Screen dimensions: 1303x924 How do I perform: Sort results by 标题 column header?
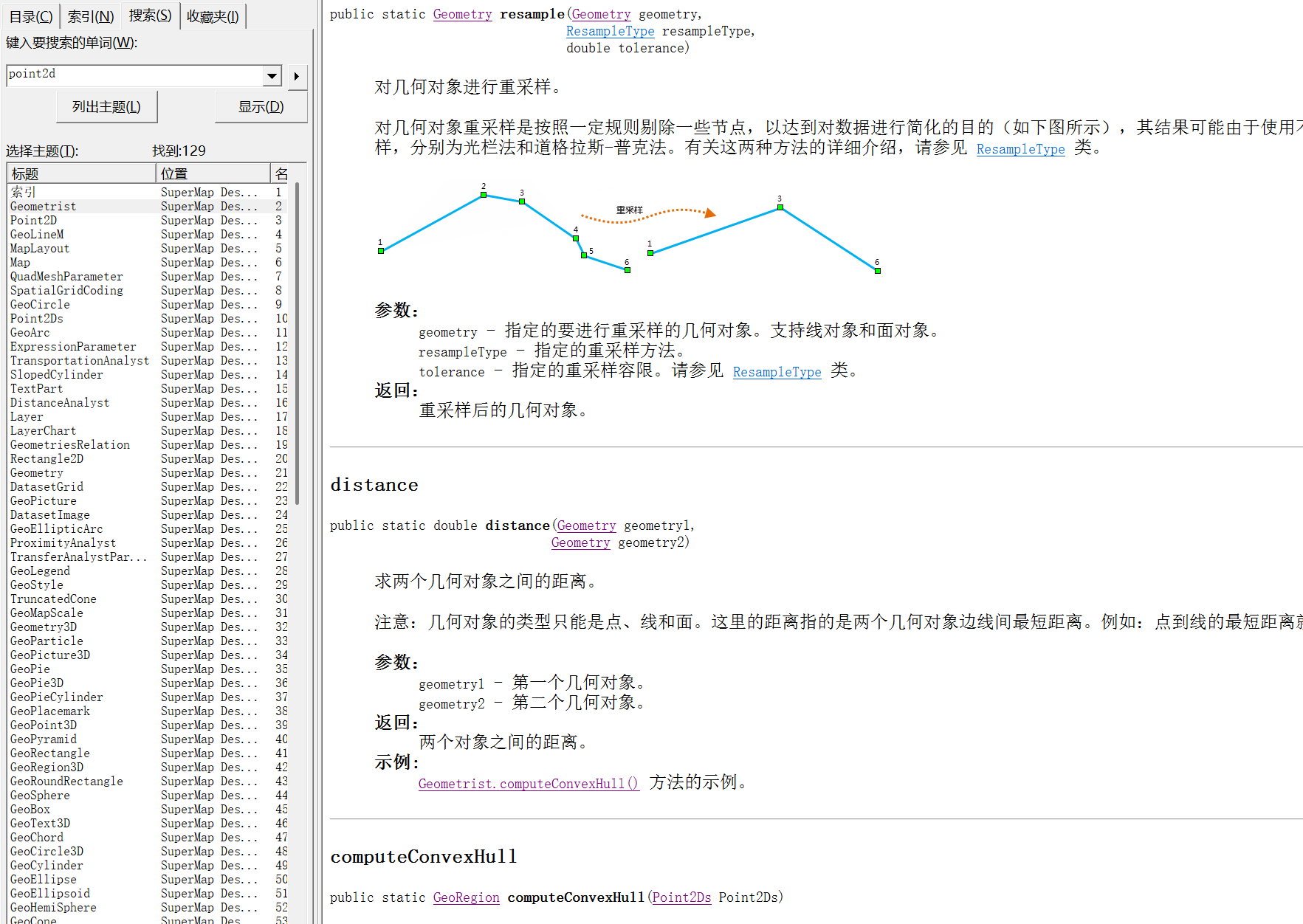click(x=81, y=173)
